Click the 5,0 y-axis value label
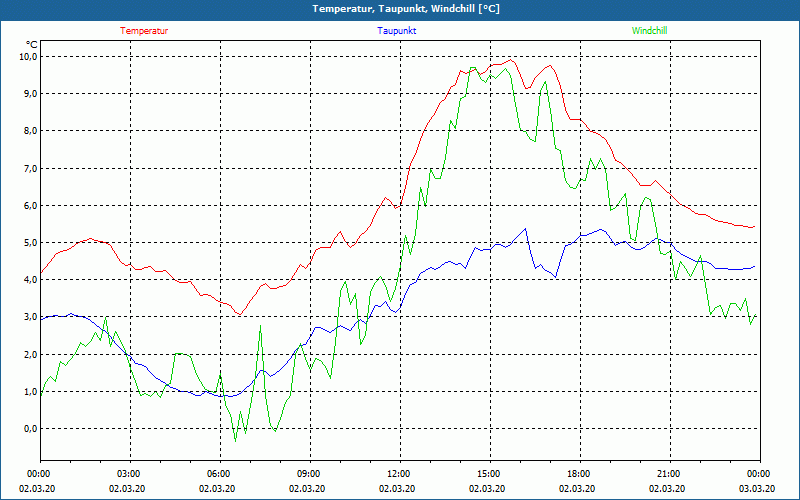The image size is (800, 500). [x=29, y=242]
